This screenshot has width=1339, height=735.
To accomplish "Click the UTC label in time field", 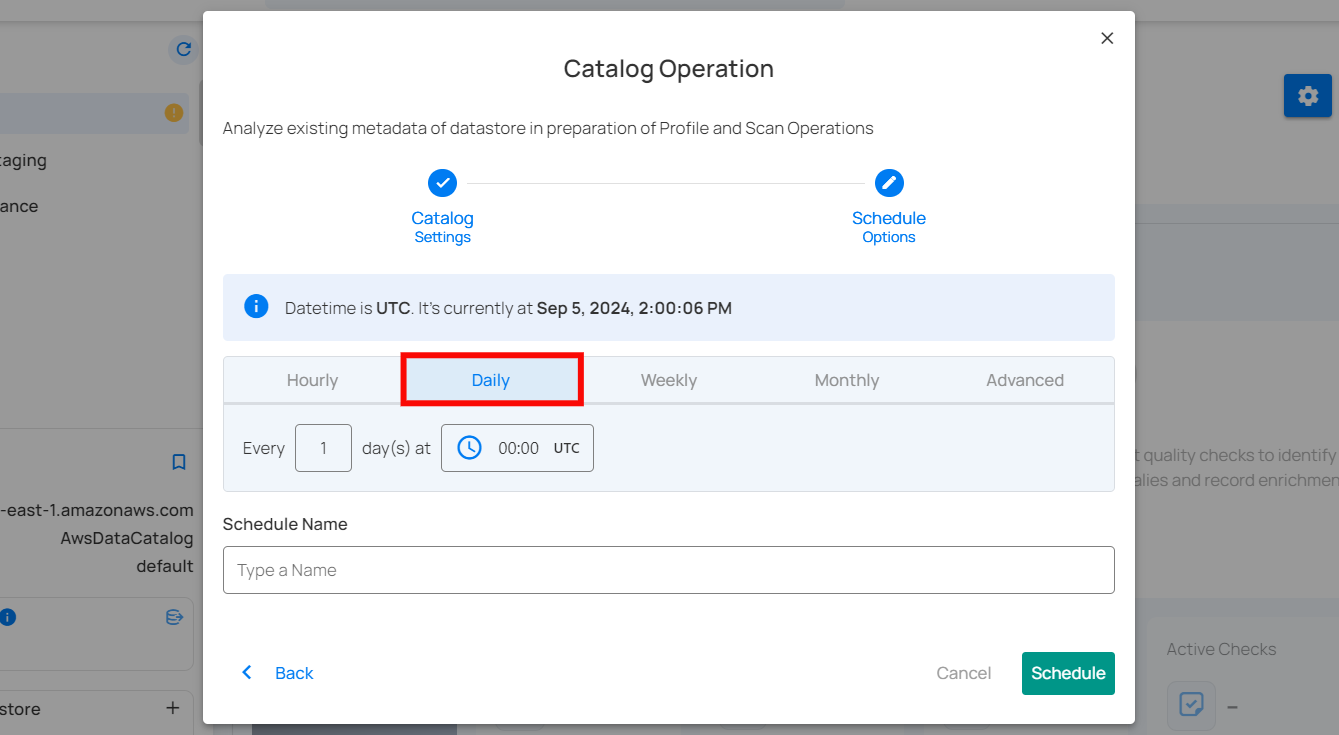I will 567,448.
